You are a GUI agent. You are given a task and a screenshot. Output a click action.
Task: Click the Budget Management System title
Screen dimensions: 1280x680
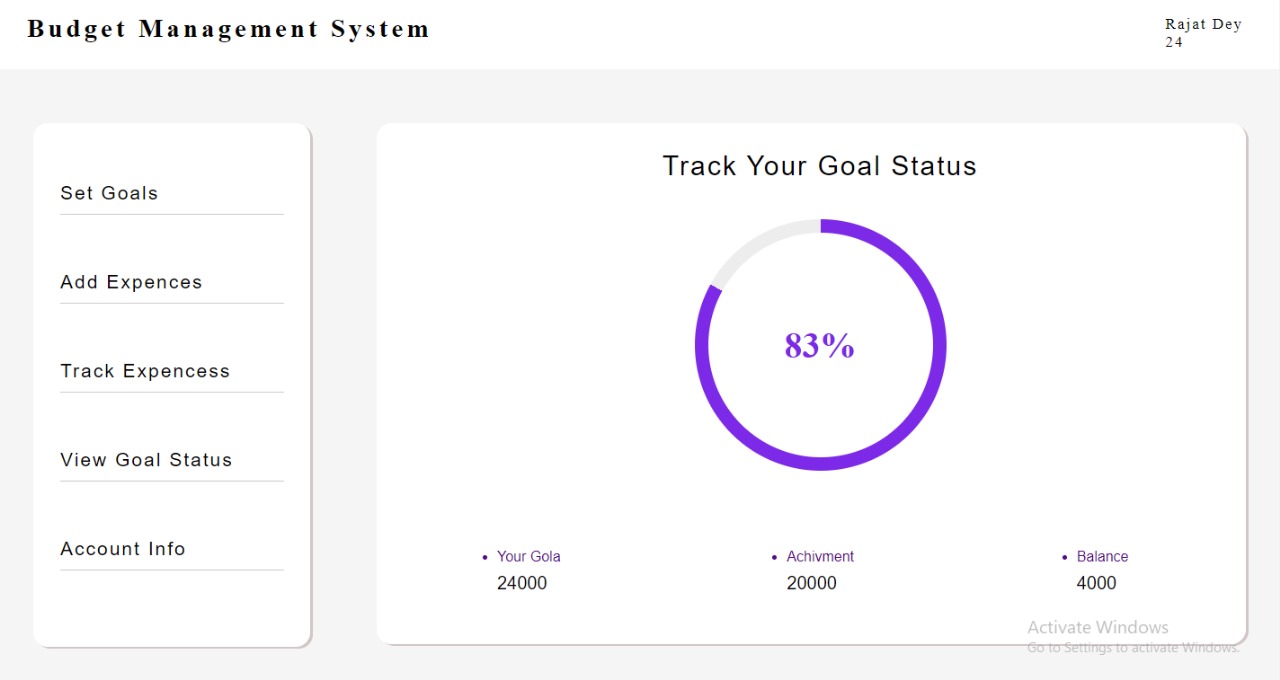coord(228,29)
